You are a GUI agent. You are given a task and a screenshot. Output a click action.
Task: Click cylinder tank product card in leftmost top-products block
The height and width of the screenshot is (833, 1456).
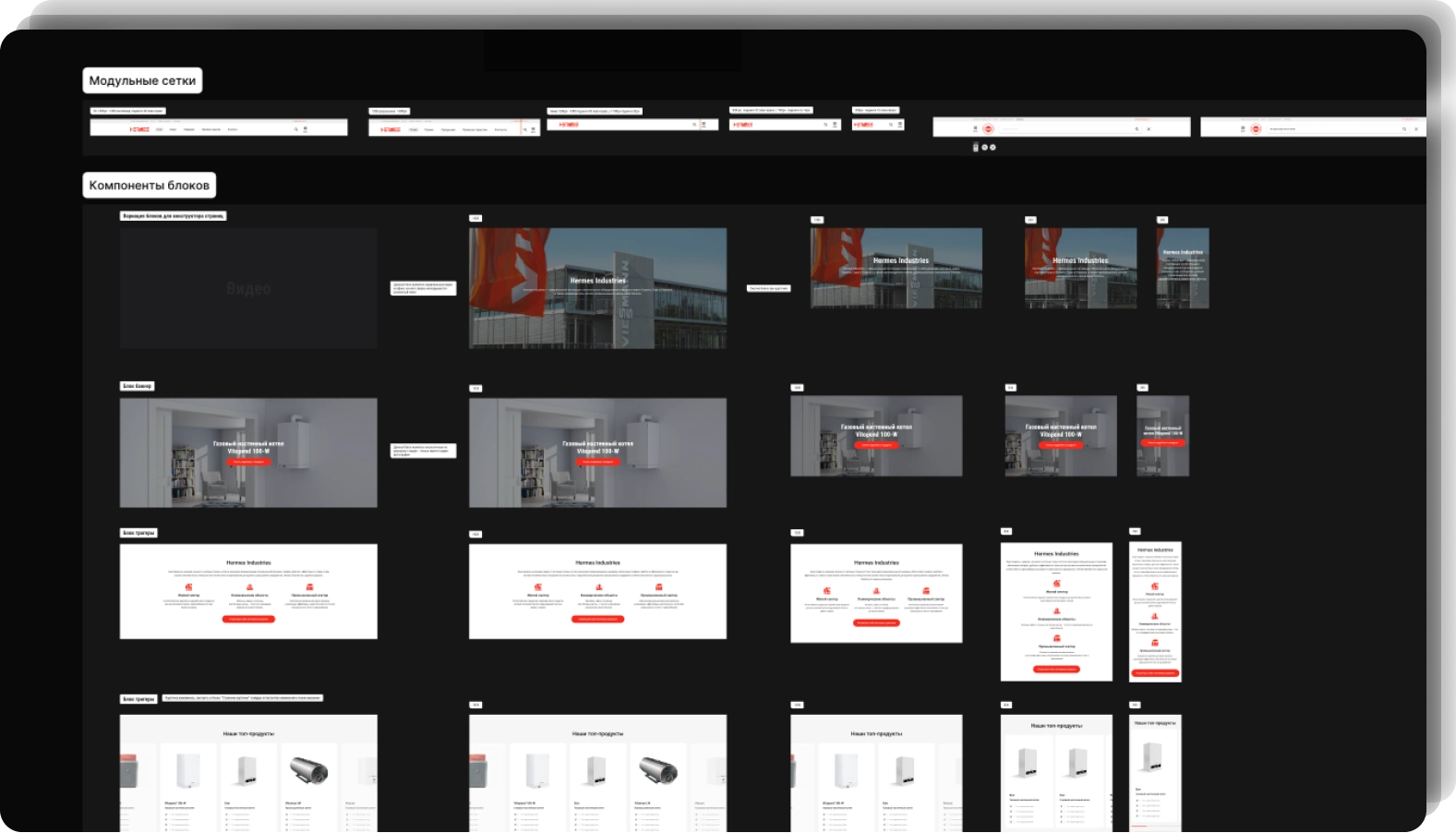(308, 787)
